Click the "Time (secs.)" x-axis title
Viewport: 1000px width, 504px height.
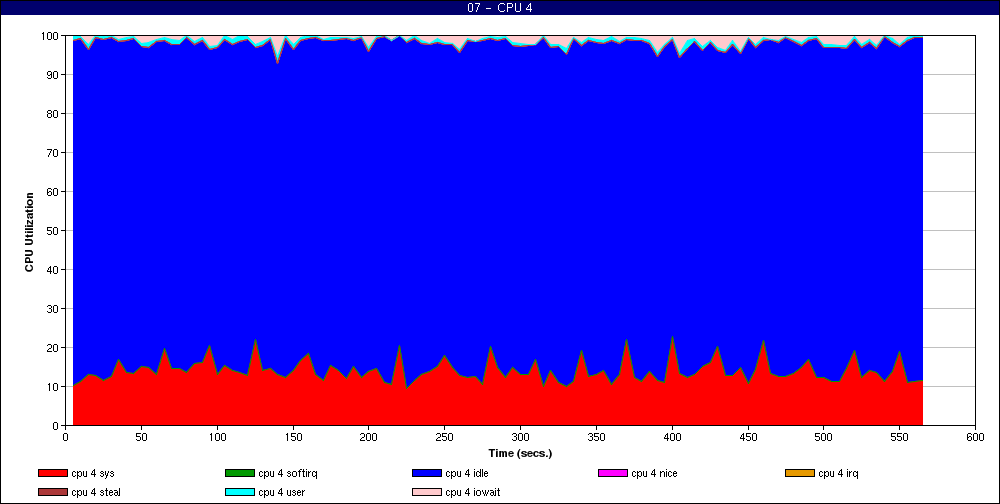[520, 453]
